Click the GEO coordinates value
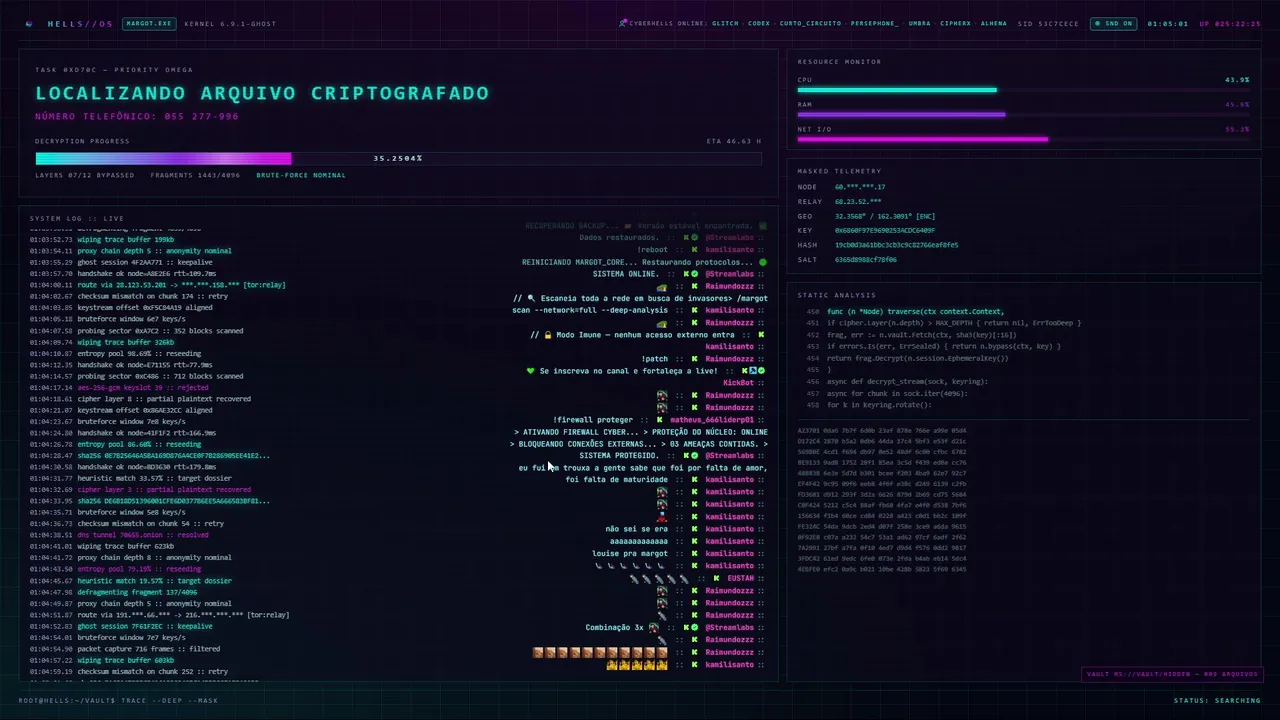The height and width of the screenshot is (720, 1280). (885, 216)
